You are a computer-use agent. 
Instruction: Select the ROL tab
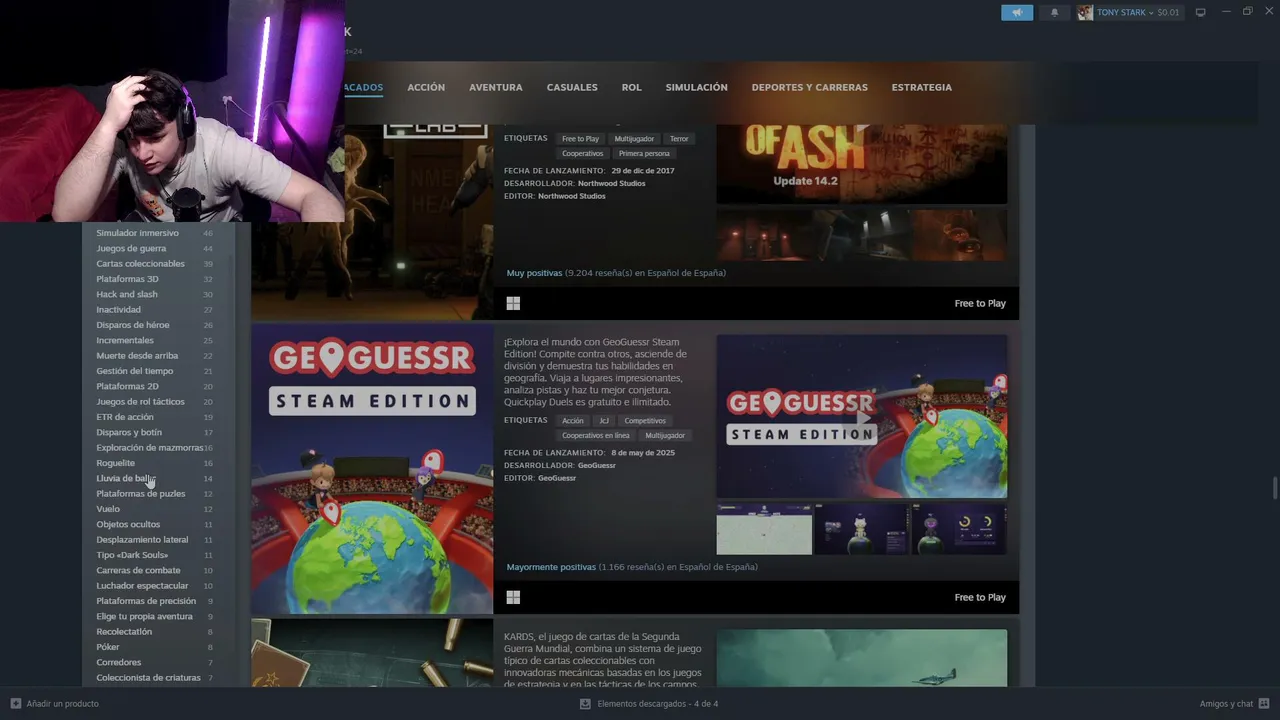click(x=632, y=87)
